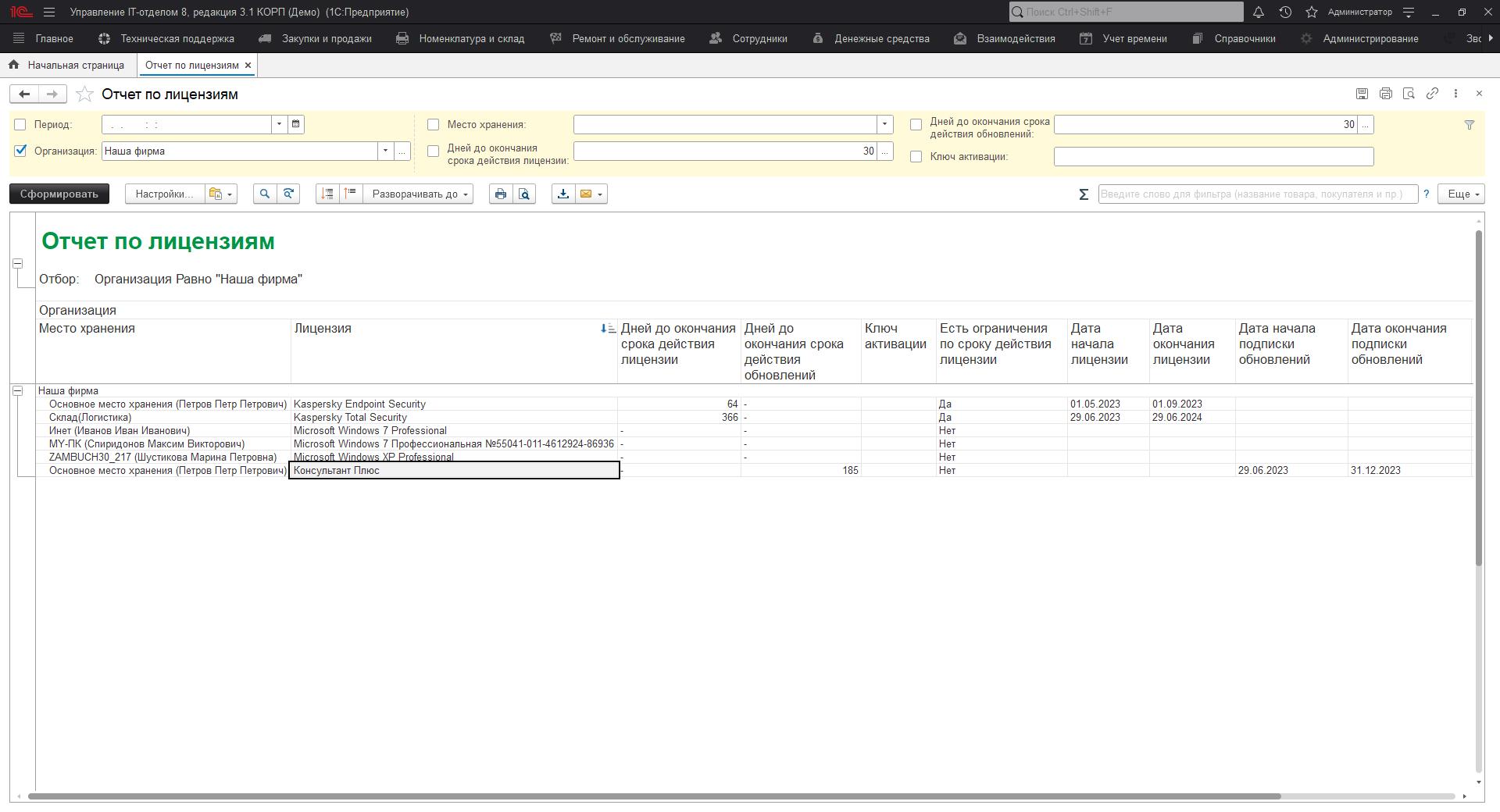Open the calendar picker for Период
Screen dimensions: 1500x812
pos(296,124)
